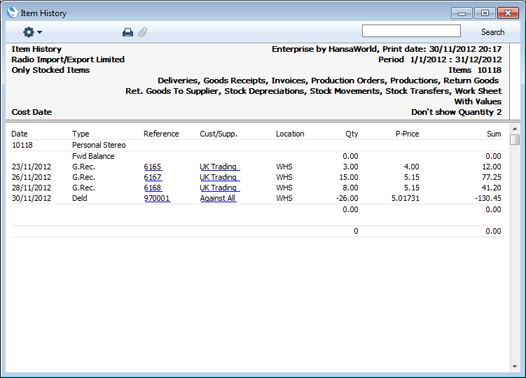Click Don't show Quantity 2 text
The height and width of the screenshot is (378, 526).
(456, 112)
